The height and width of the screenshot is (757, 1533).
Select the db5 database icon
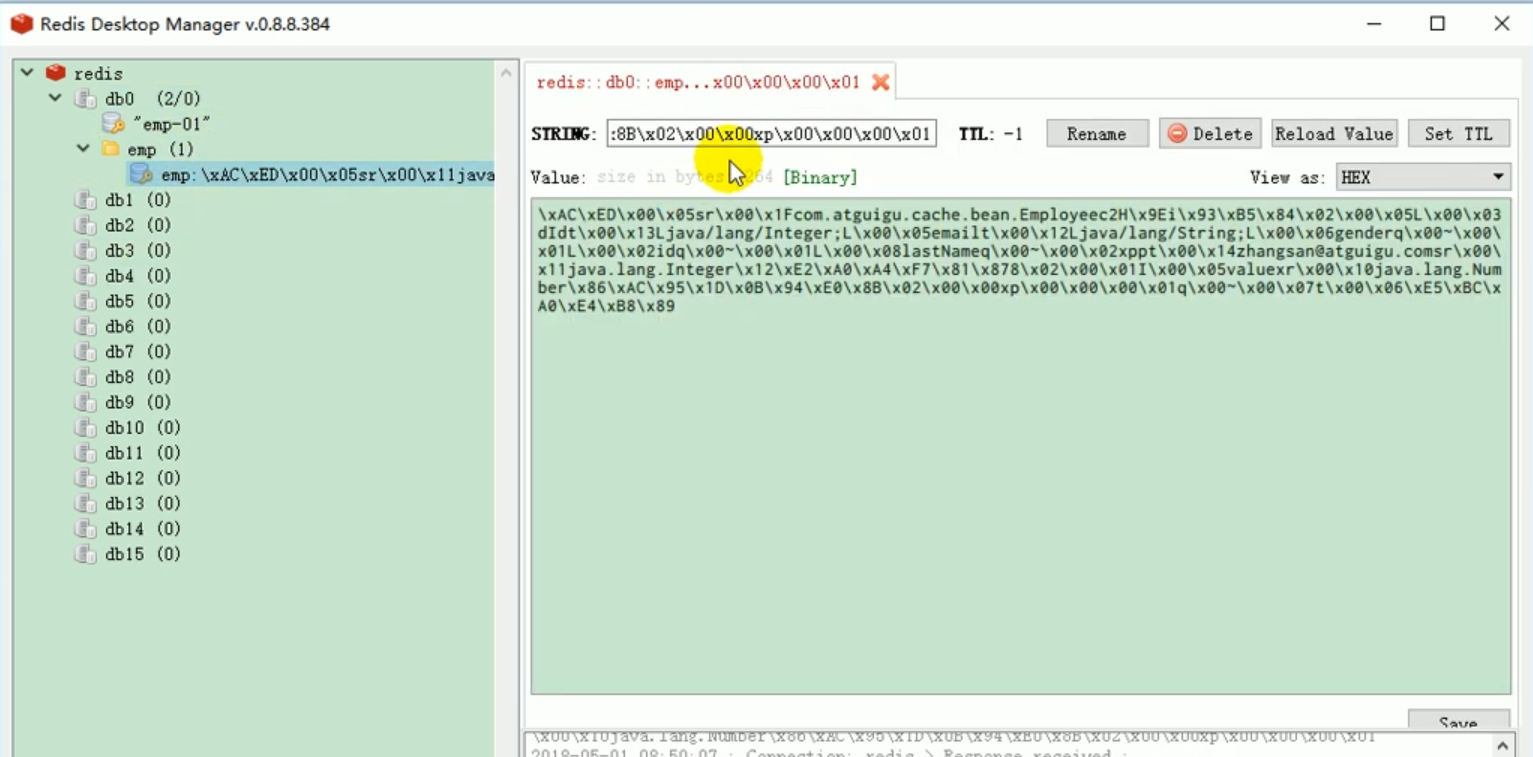[x=86, y=300]
